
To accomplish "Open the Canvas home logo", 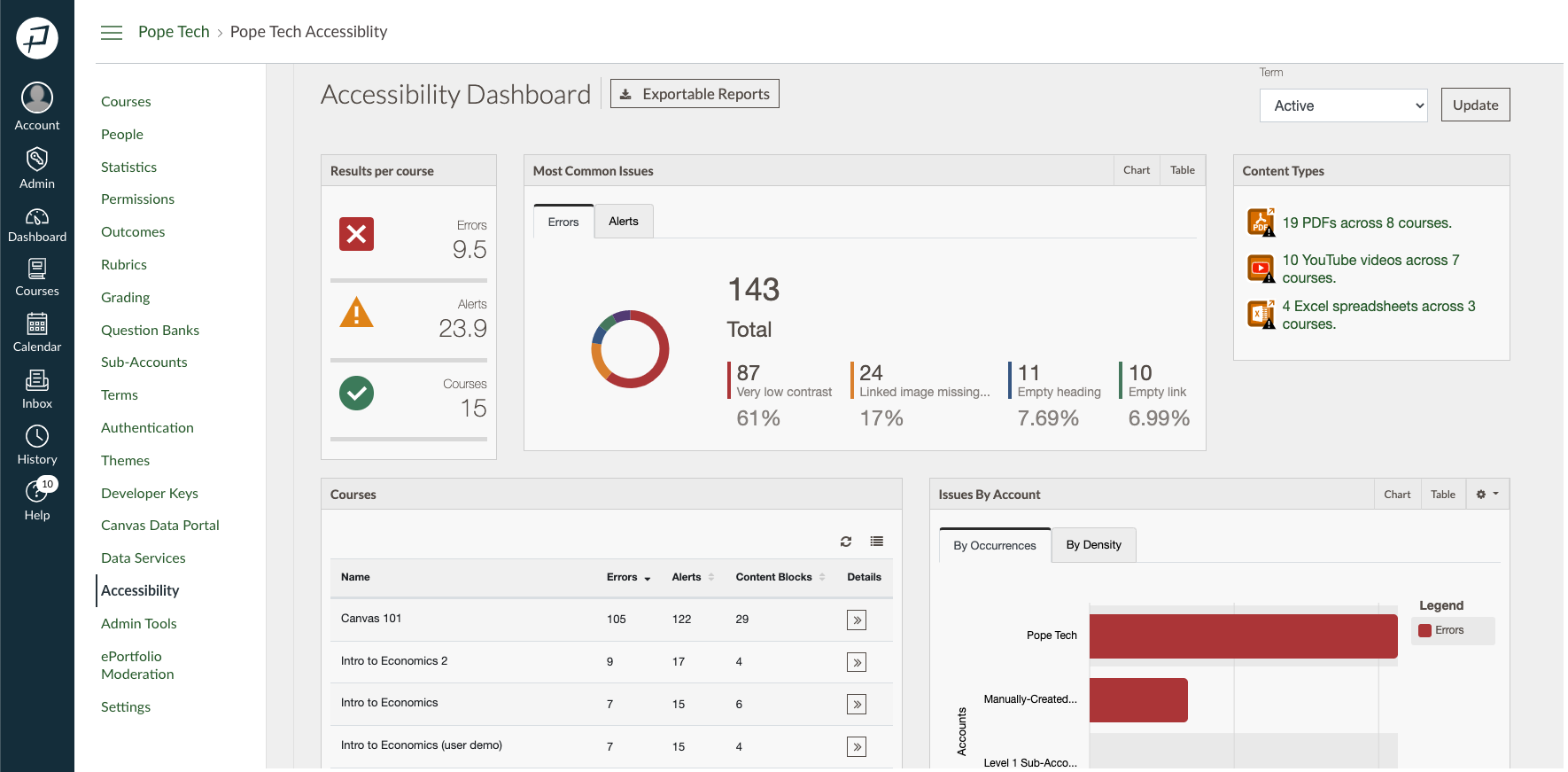I will click(37, 38).
